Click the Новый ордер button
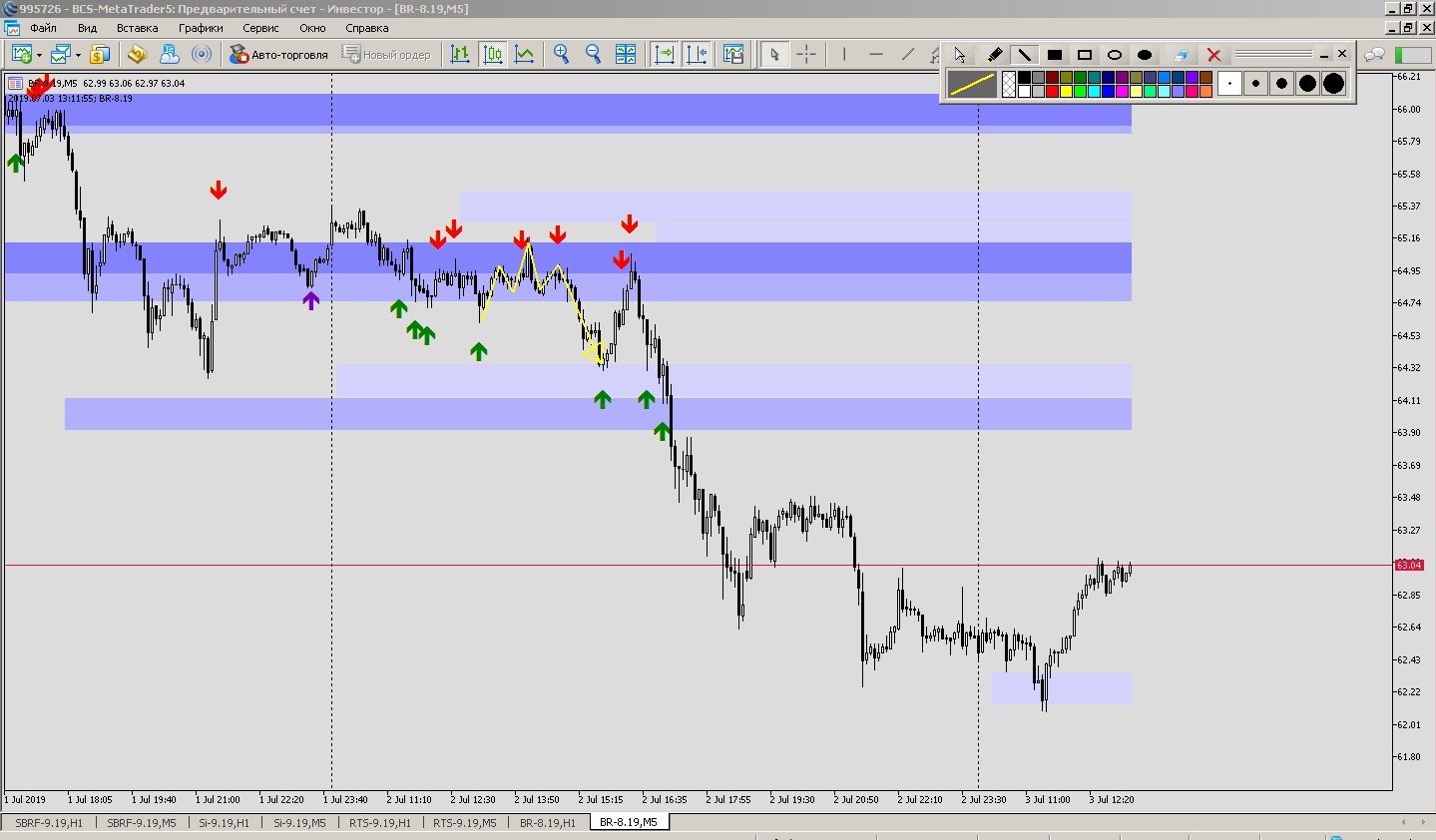The image size is (1436, 840). pos(386,54)
